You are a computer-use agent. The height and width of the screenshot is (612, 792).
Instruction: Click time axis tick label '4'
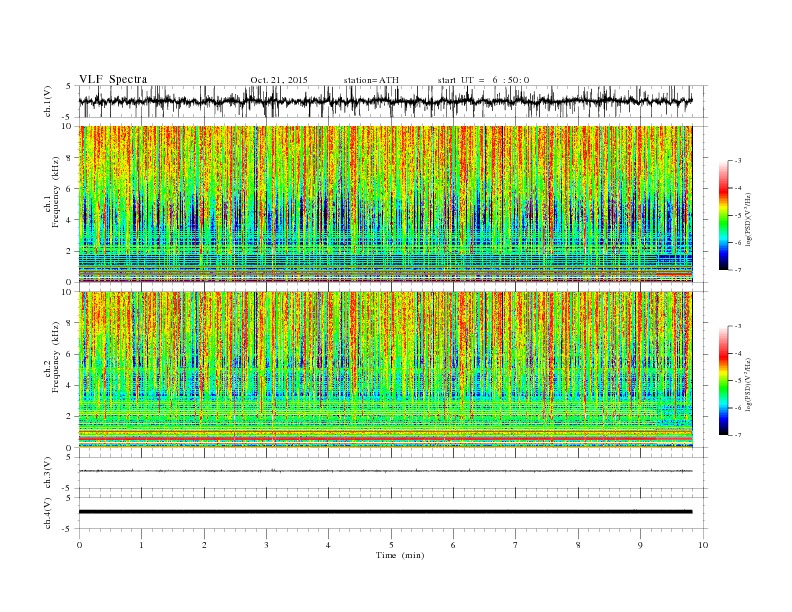[328, 545]
